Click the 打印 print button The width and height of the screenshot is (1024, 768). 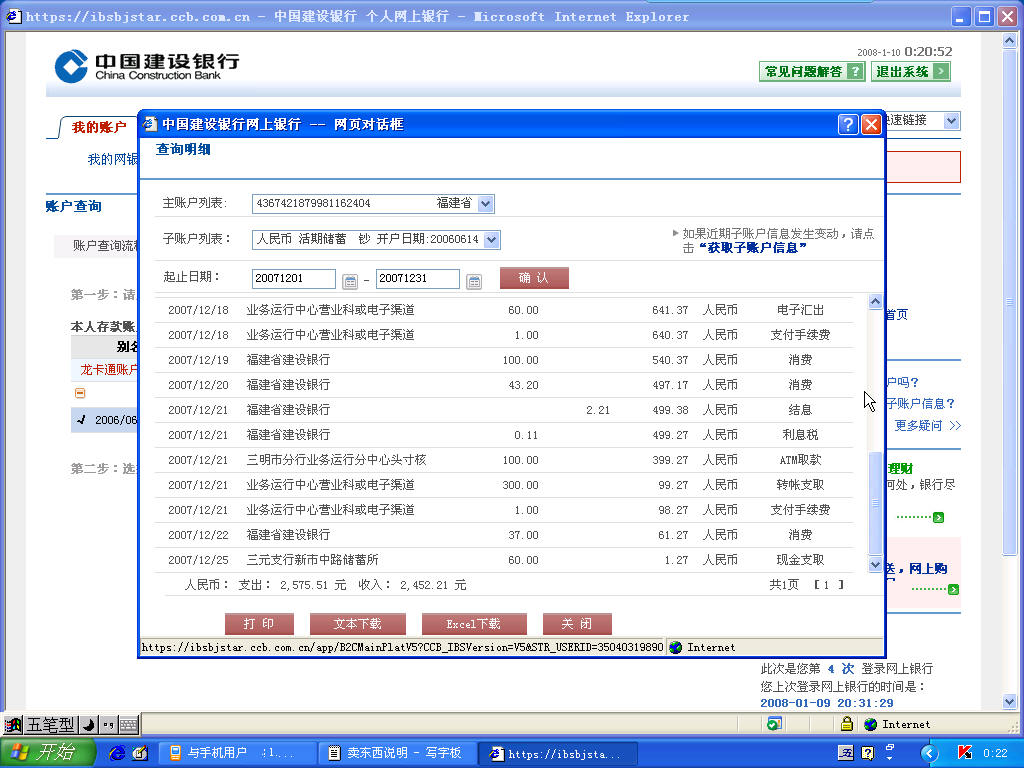pyautogui.click(x=259, y=624)
